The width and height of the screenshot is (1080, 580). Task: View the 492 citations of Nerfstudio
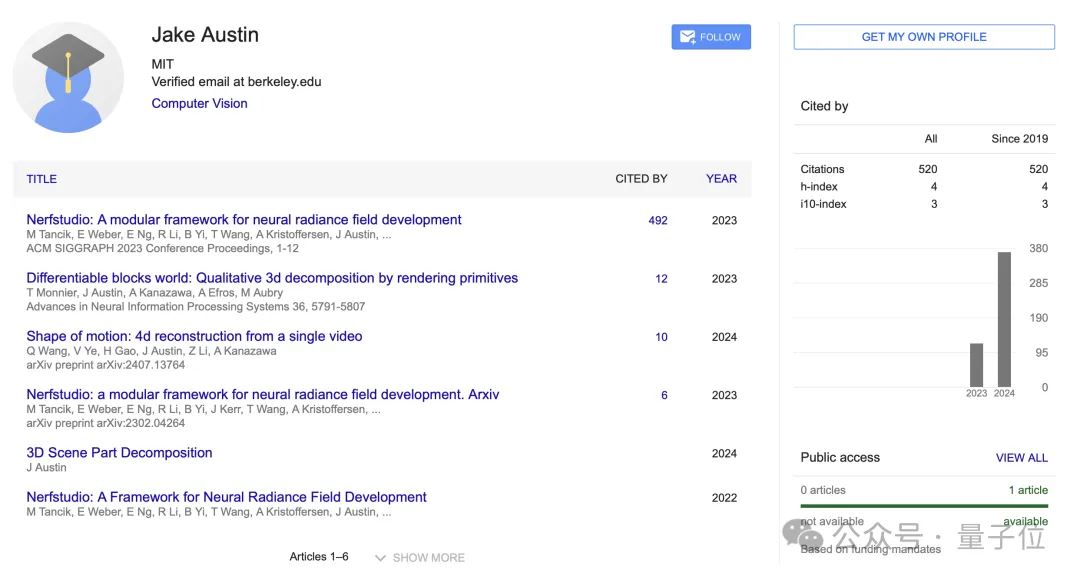657,221
